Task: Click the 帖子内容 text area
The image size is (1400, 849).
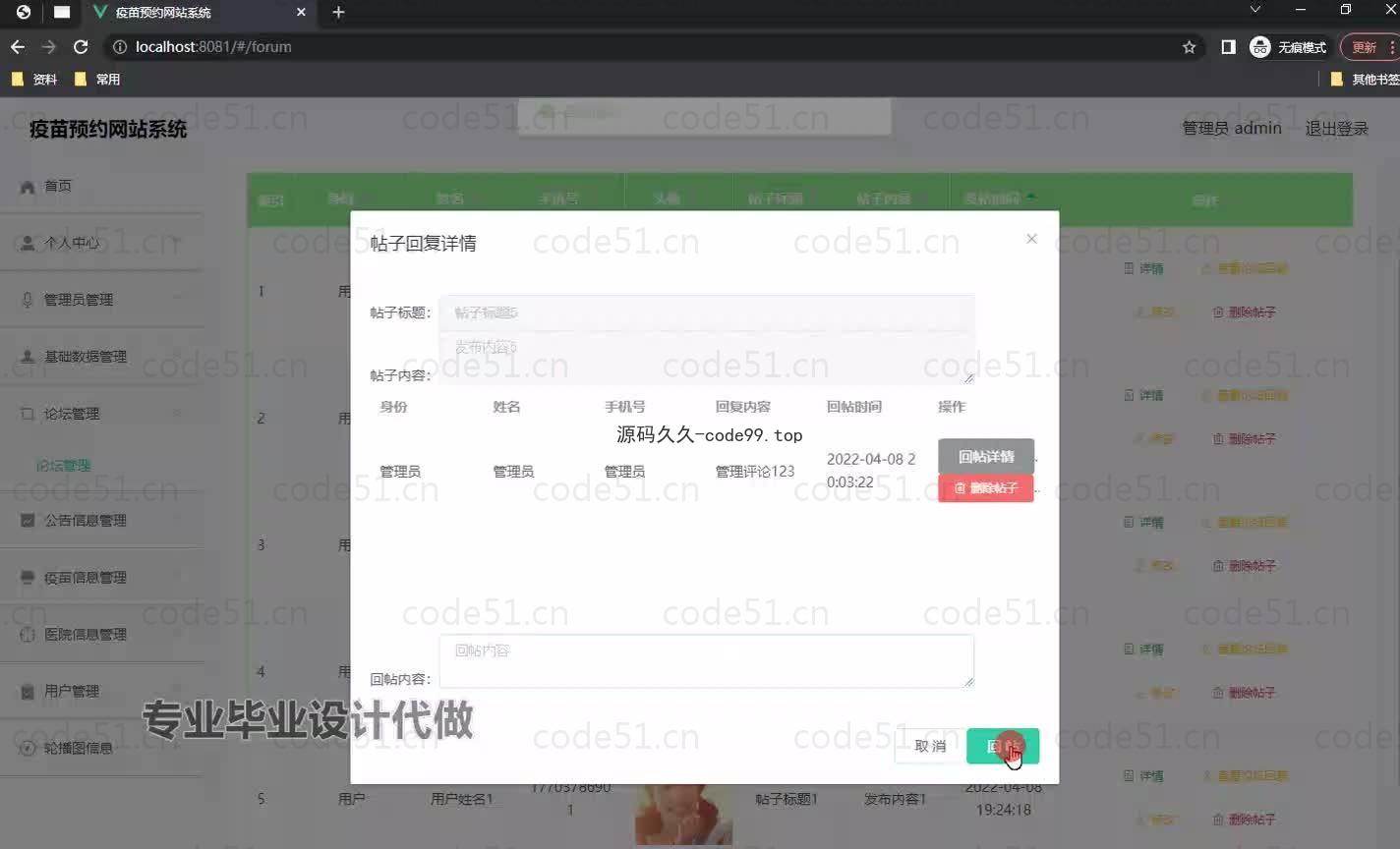Action: [707, 358]
